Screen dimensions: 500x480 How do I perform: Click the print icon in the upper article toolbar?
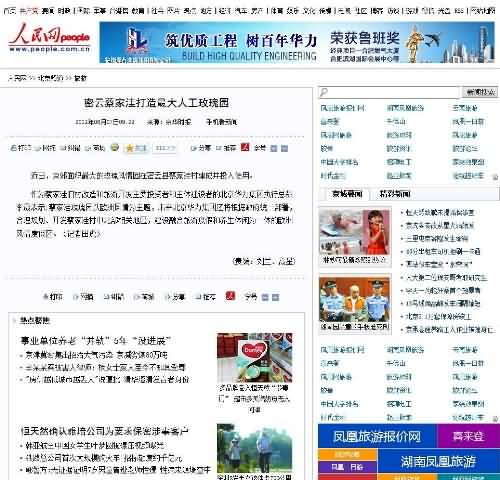13,148
